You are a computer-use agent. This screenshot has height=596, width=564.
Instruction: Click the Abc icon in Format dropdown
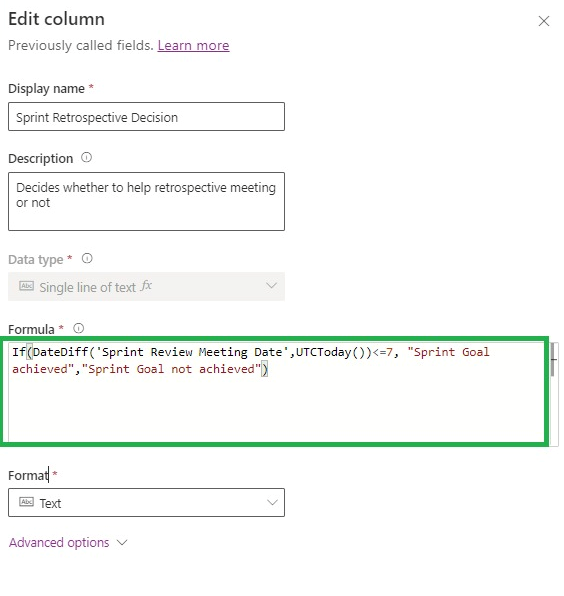pyautogui.click(x=27, y=502)
